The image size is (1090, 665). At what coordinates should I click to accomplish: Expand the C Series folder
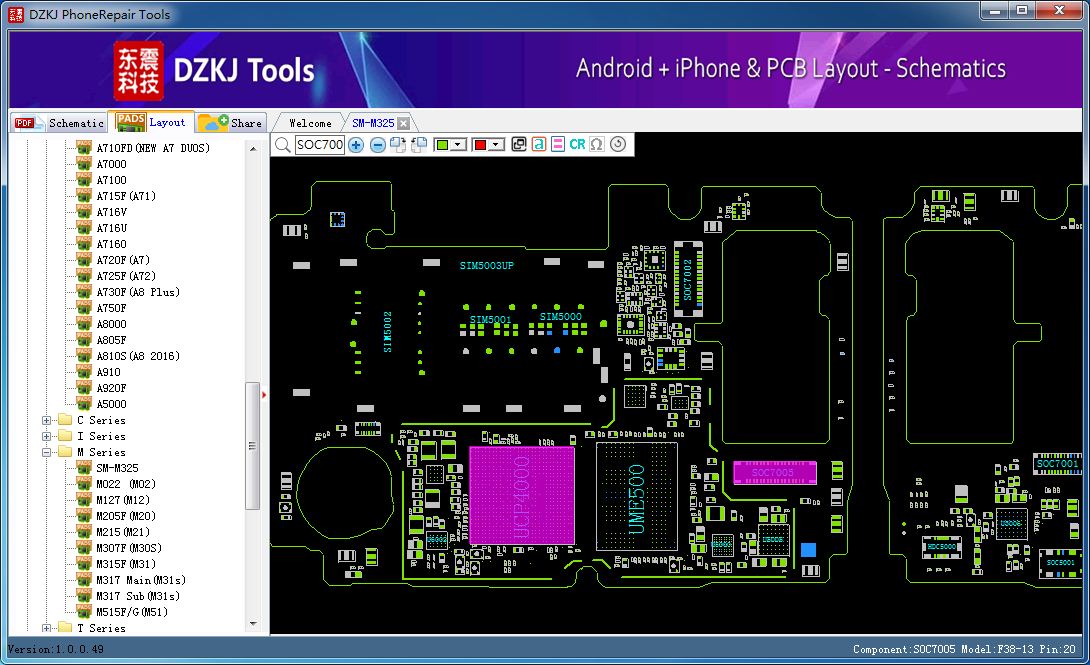47,420
